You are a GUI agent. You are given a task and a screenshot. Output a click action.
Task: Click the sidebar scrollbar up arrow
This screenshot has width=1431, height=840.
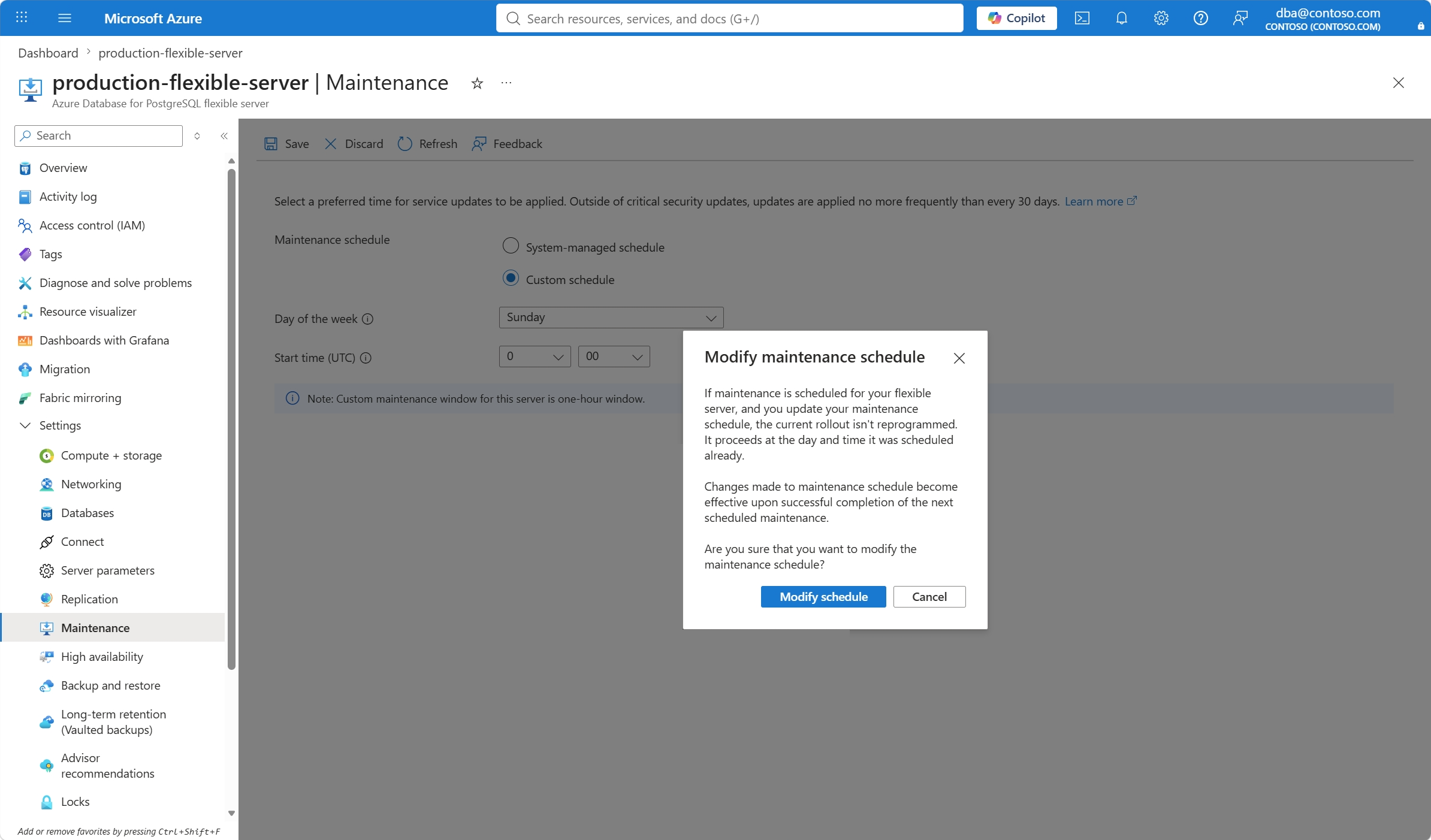(231, 161)
